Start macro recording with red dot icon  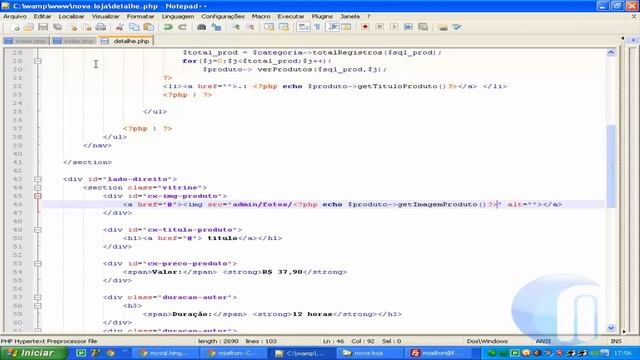[x=365, y=27]
